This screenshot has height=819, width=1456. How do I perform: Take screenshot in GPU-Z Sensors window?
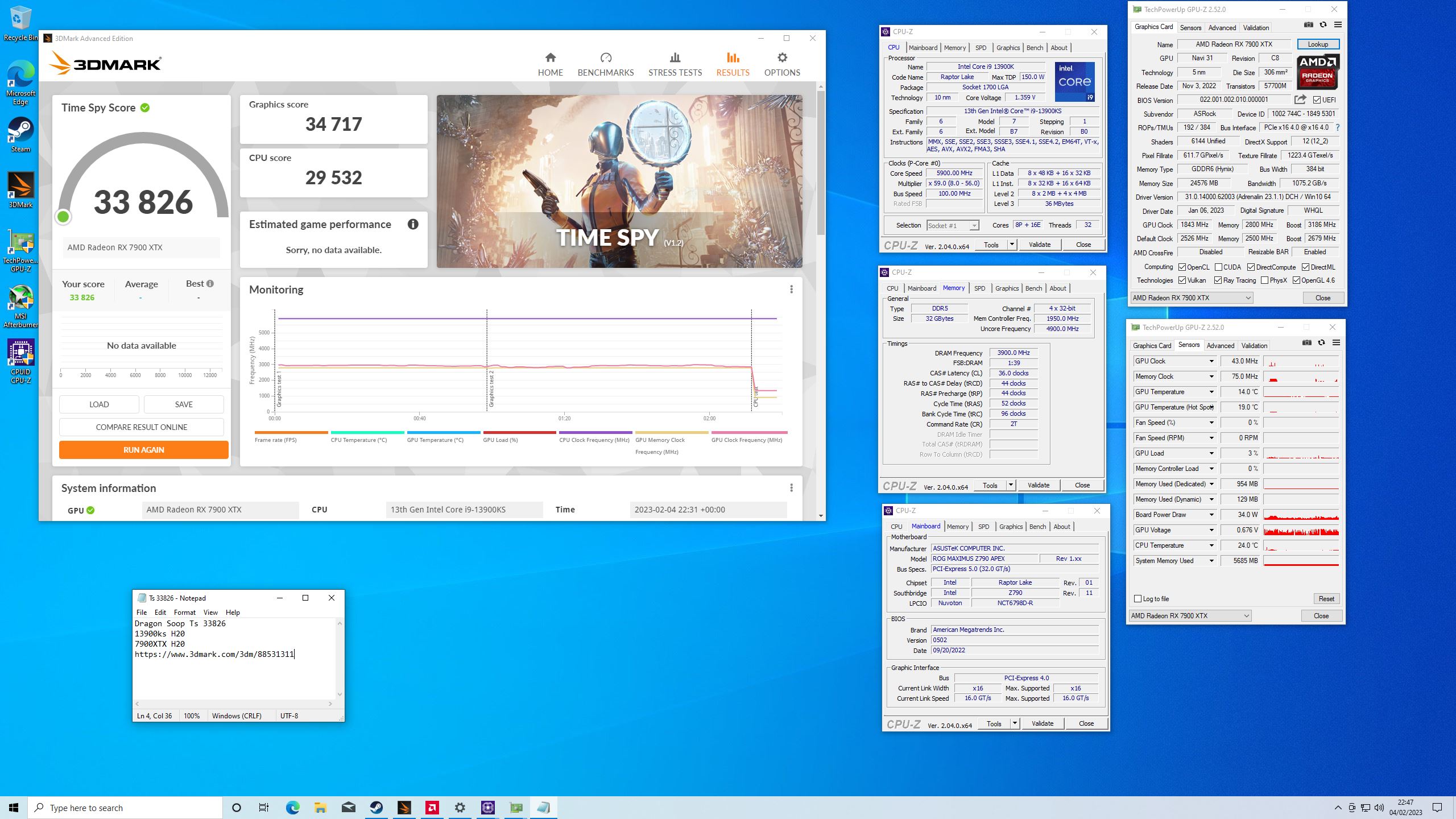(1307, 343)
